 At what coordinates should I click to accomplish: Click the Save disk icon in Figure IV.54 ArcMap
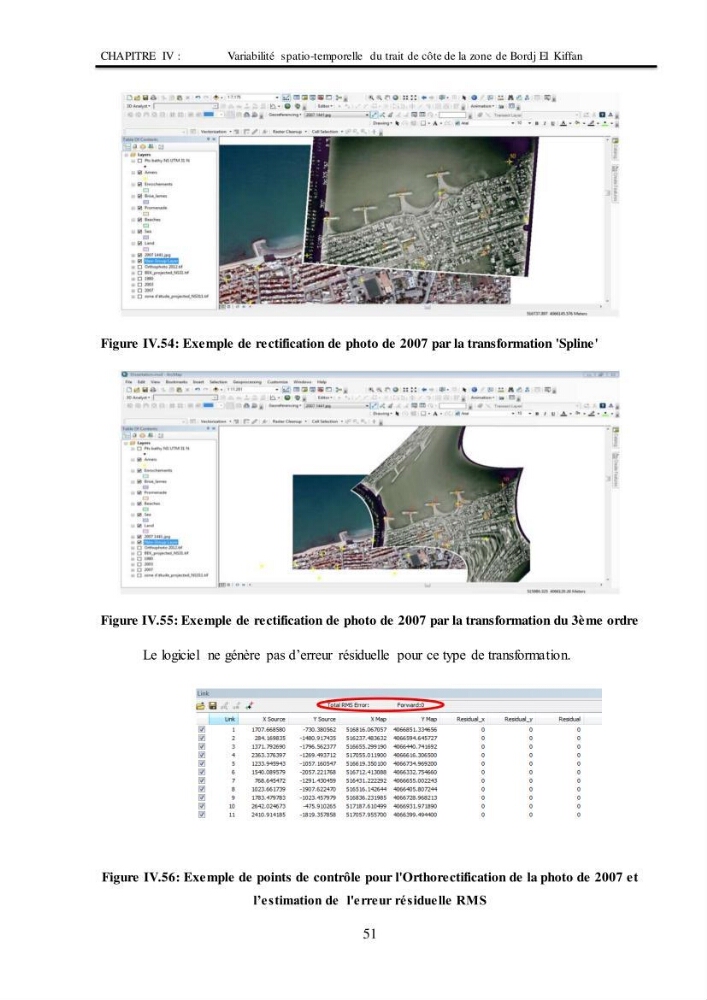pos(146,98)
